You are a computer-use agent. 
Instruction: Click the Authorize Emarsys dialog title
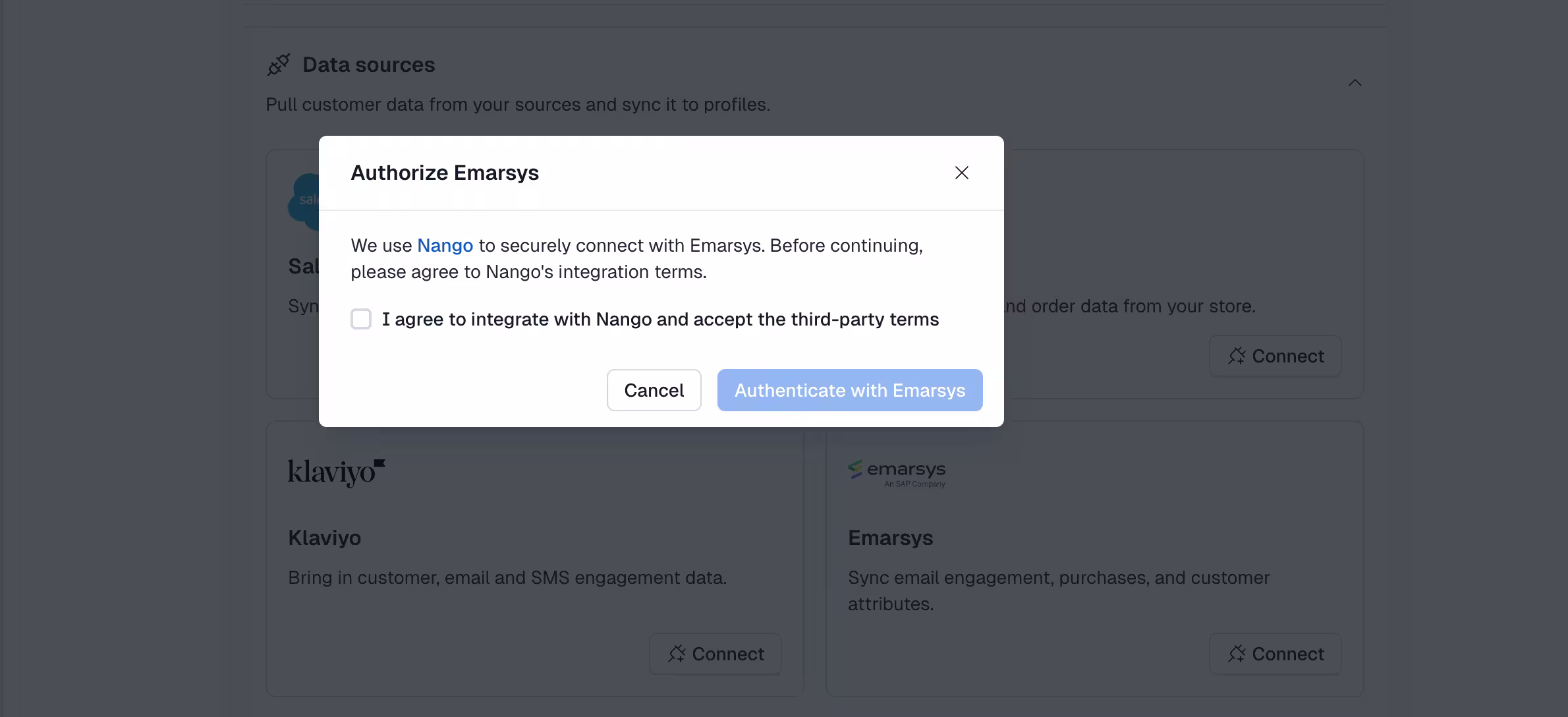click(x=445, y=173)
